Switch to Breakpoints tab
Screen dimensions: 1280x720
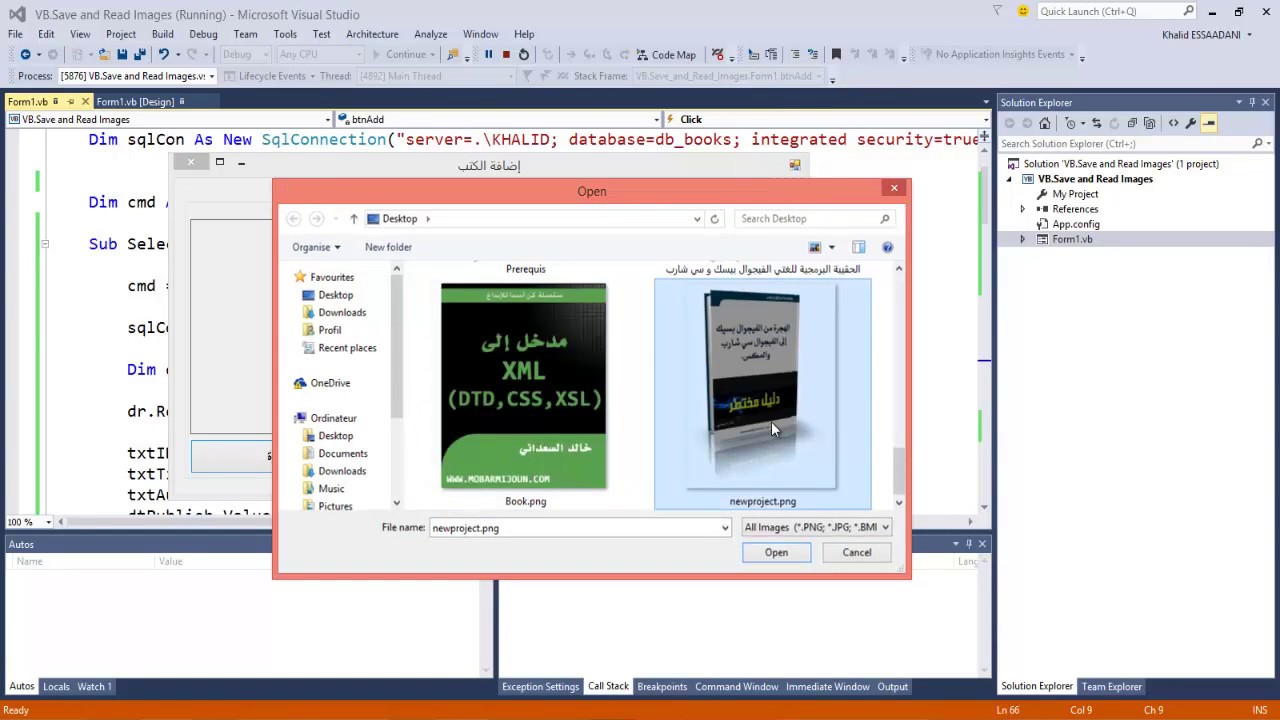click(x=662, y=687)
